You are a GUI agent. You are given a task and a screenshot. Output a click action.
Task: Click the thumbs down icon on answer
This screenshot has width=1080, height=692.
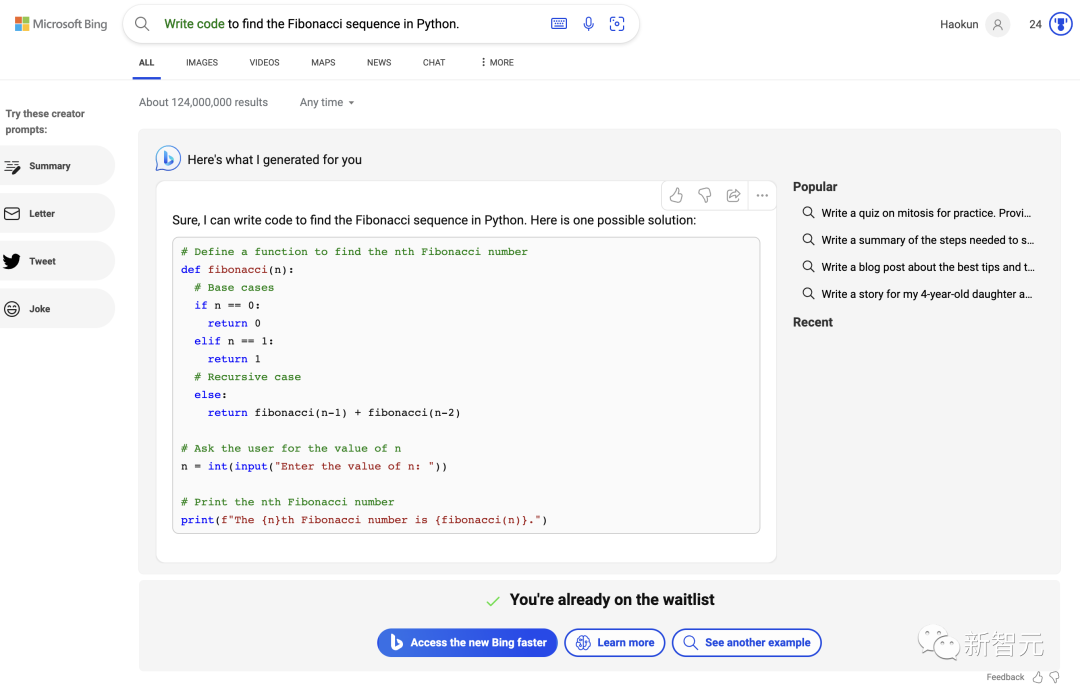705,195
